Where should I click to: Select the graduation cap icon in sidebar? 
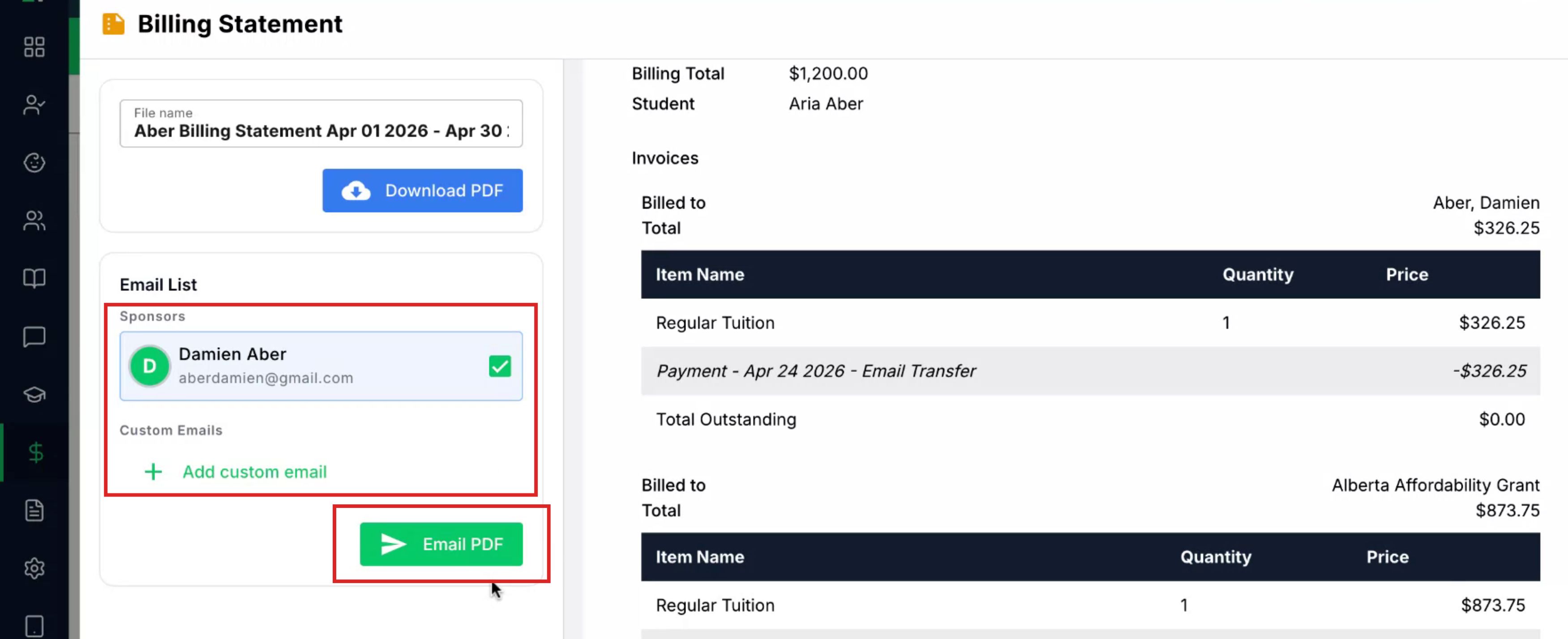[x=34, y=394]
